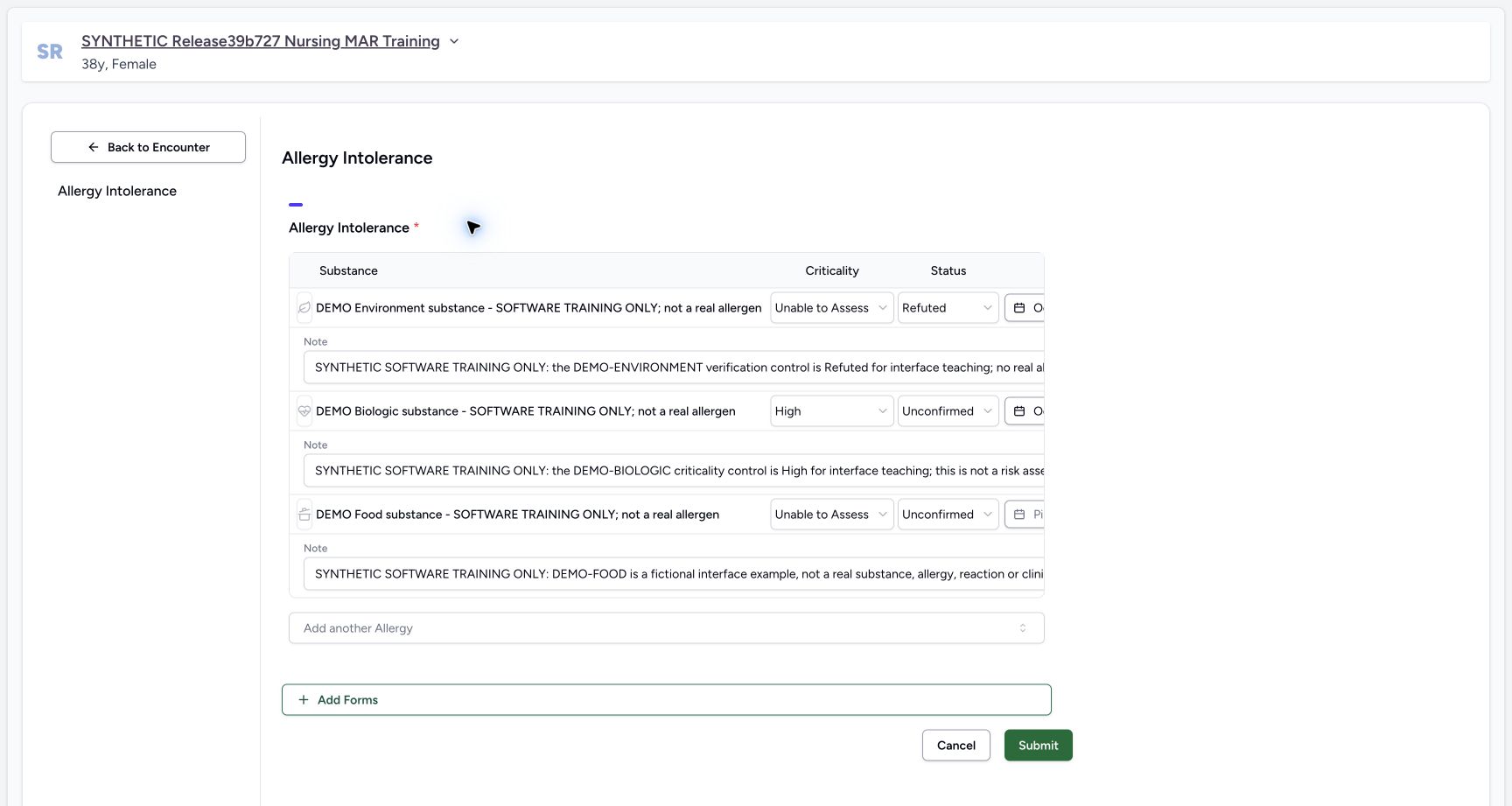Click the Substance column header

point(348,271)
